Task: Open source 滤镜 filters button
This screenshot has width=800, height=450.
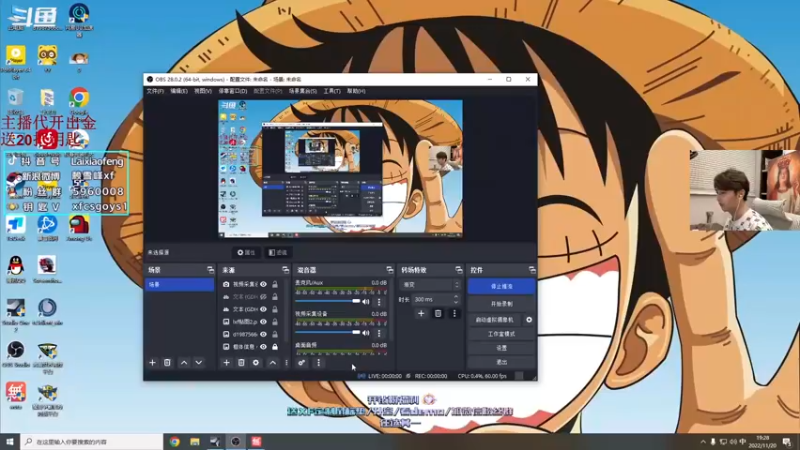Action: [278, 253]
